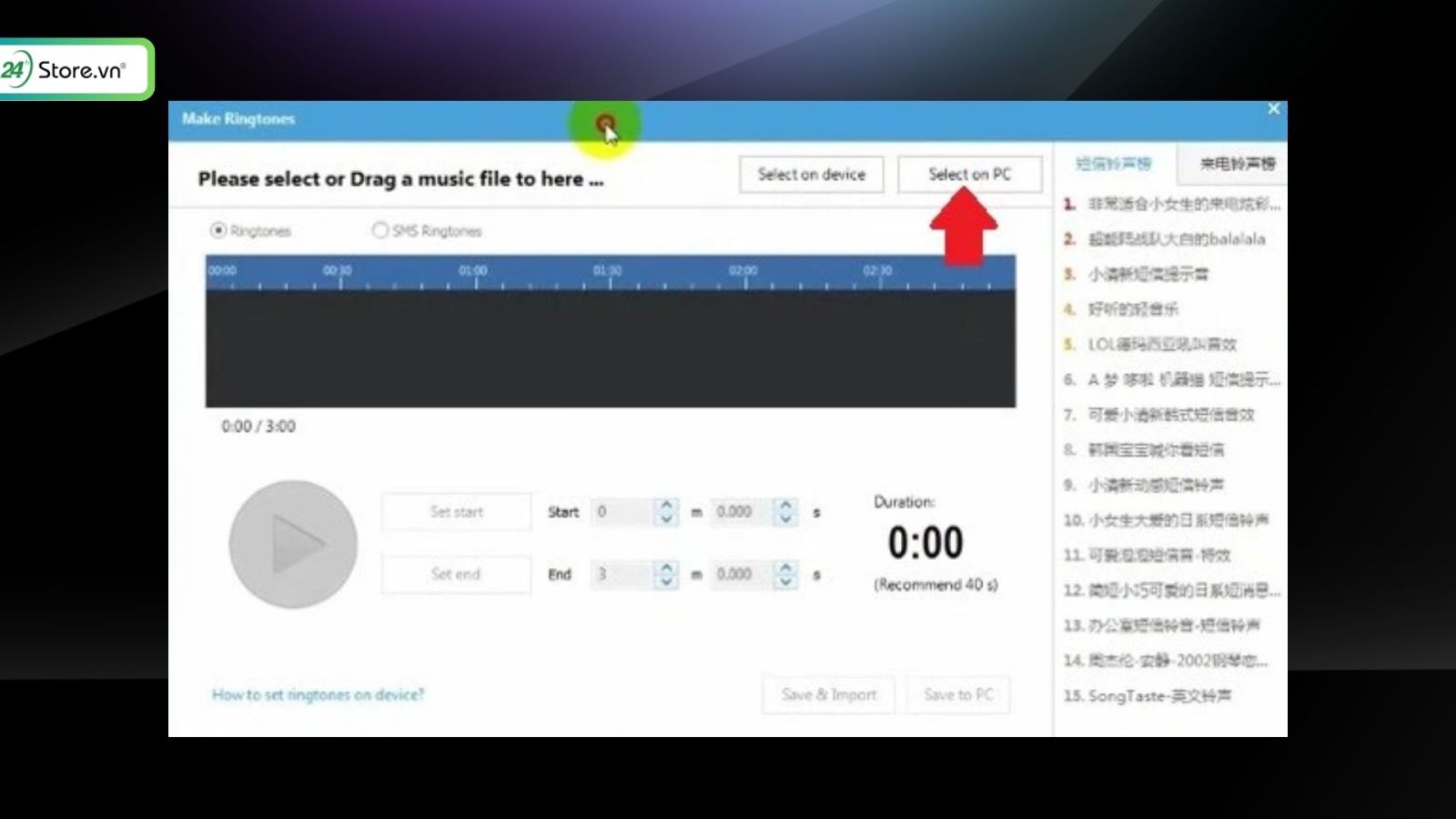Select ringtone list item number 10
Image resolution: width=1456 pixels, height=819 pixels.
(1166, 521)
